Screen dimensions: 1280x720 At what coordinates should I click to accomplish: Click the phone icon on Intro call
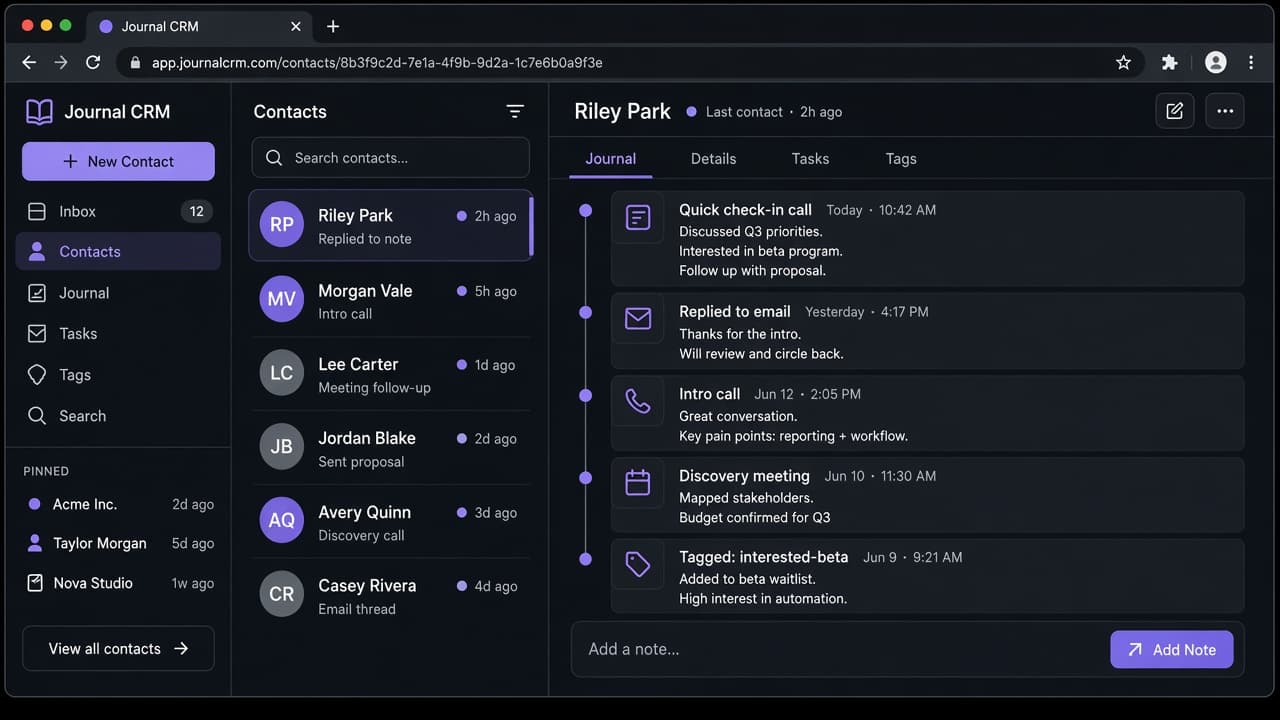click(x=638, y=401)
